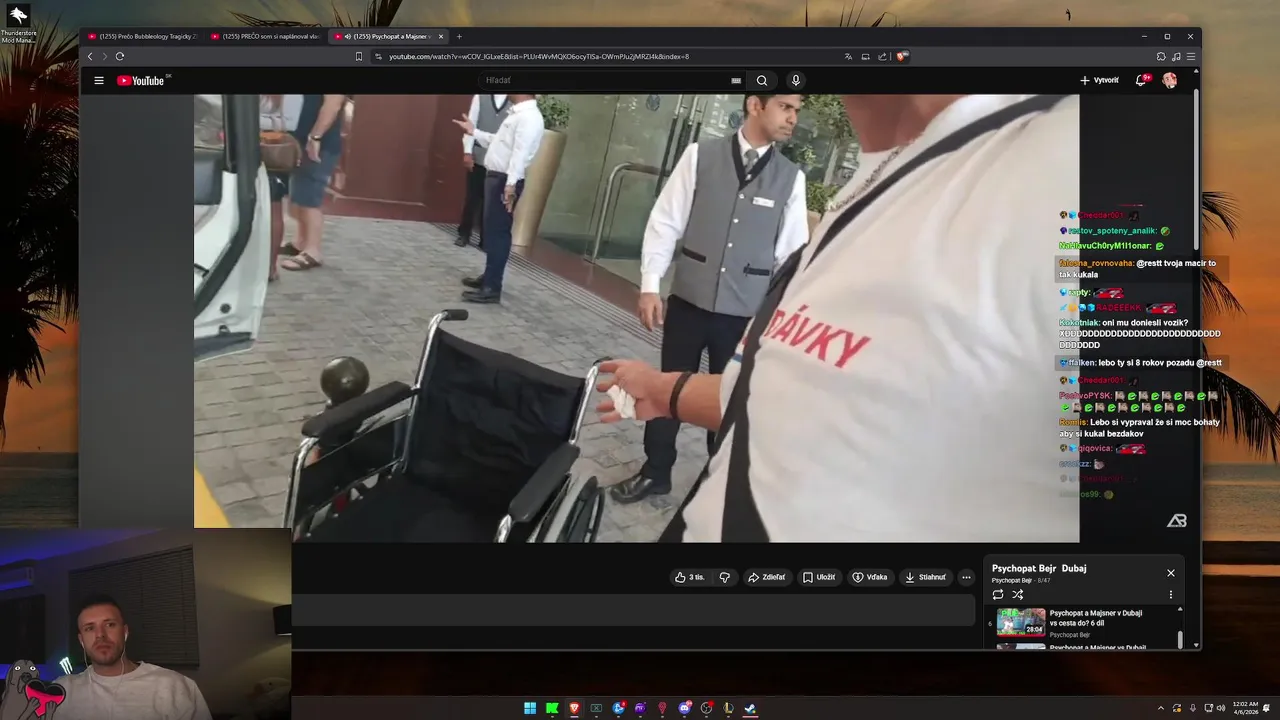Click the Psychopat Bejr Dubaj playlist title
Viewport: 1280px width, 720px height.
(1039, 568)
